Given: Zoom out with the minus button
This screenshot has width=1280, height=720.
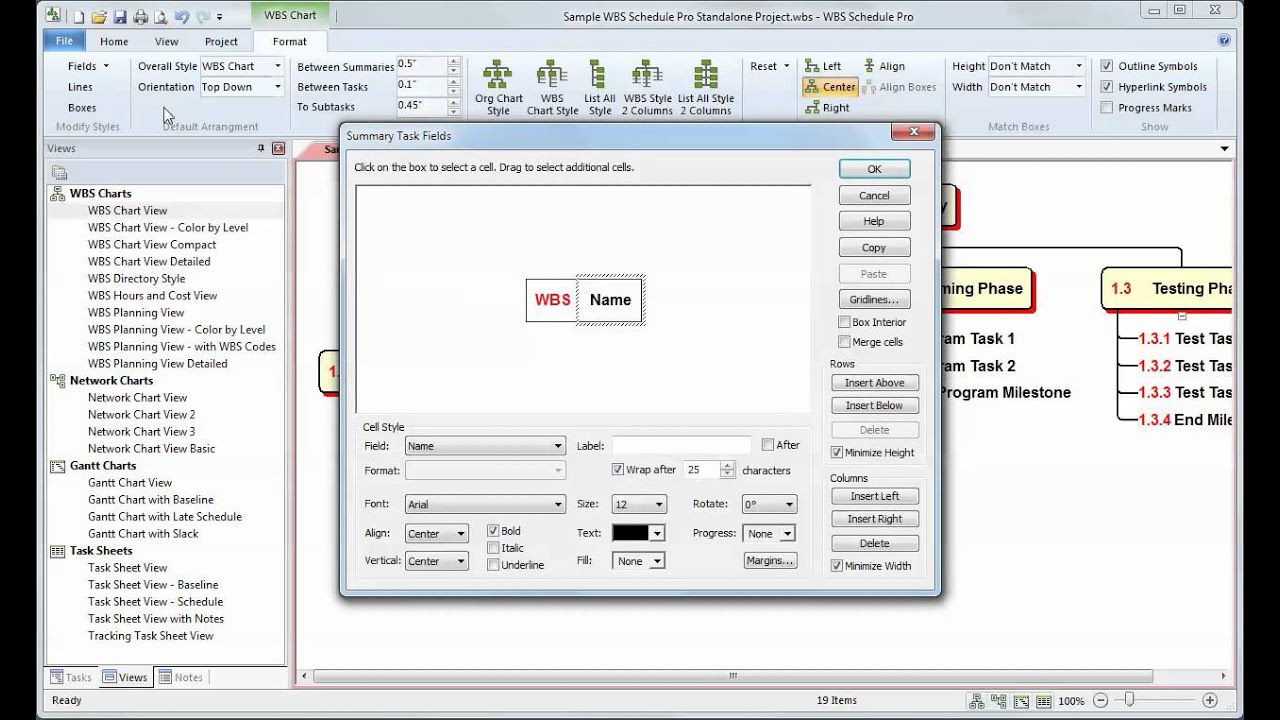Looking at the screenshot, I should (1100, 701).
